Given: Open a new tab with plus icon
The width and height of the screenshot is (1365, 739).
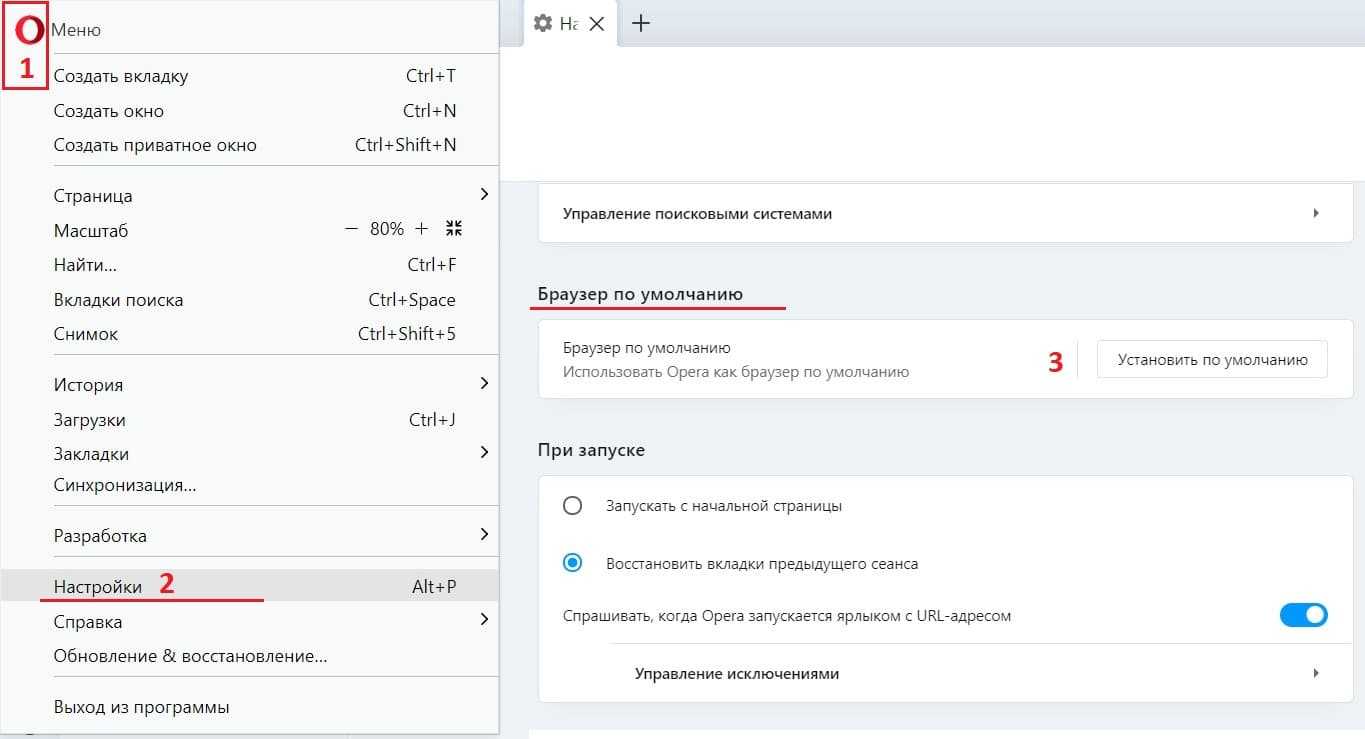Looking at the screenshot, I should click(x=642, y=23).
